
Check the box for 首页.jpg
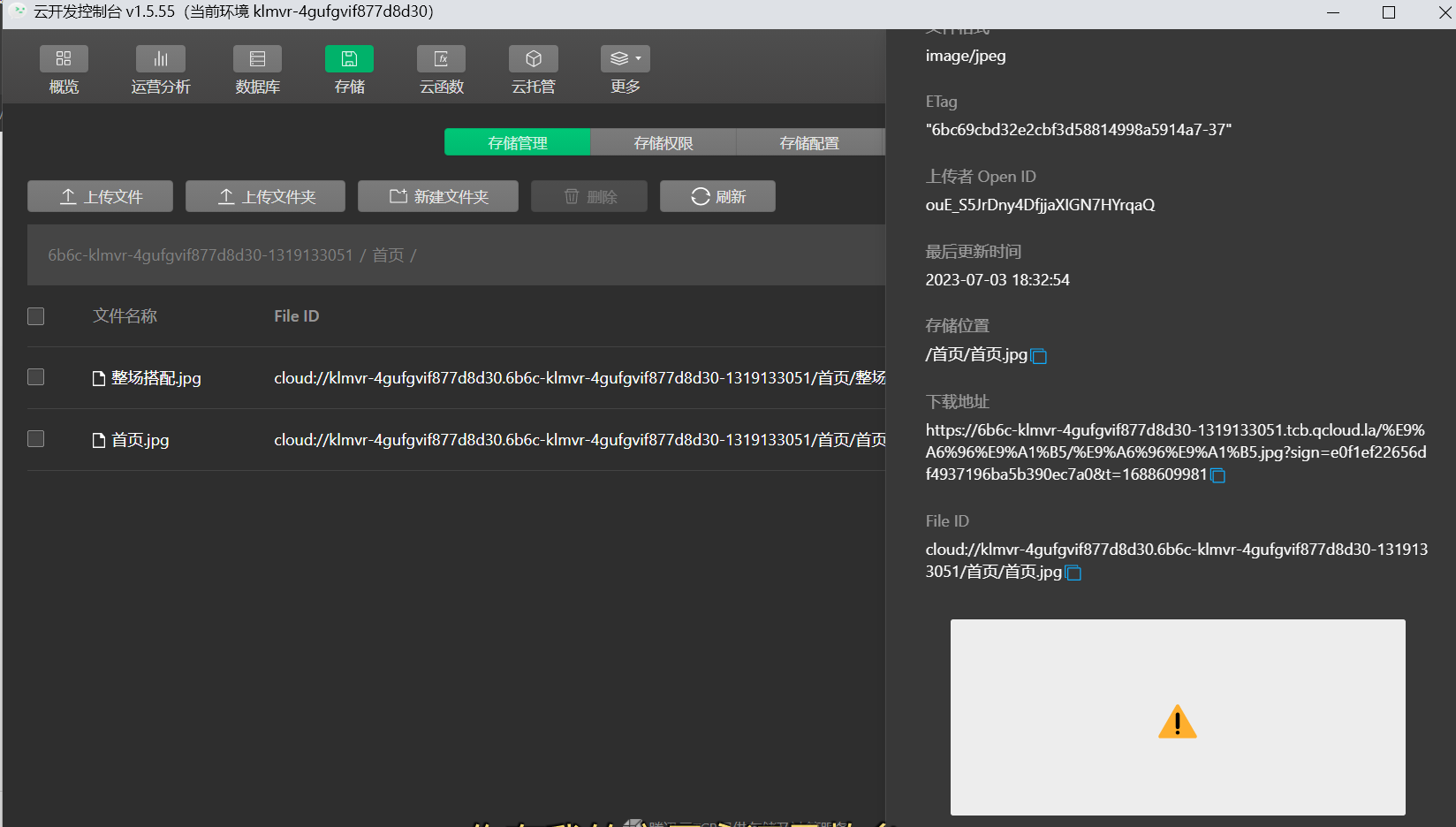click(x=35, y=439)
